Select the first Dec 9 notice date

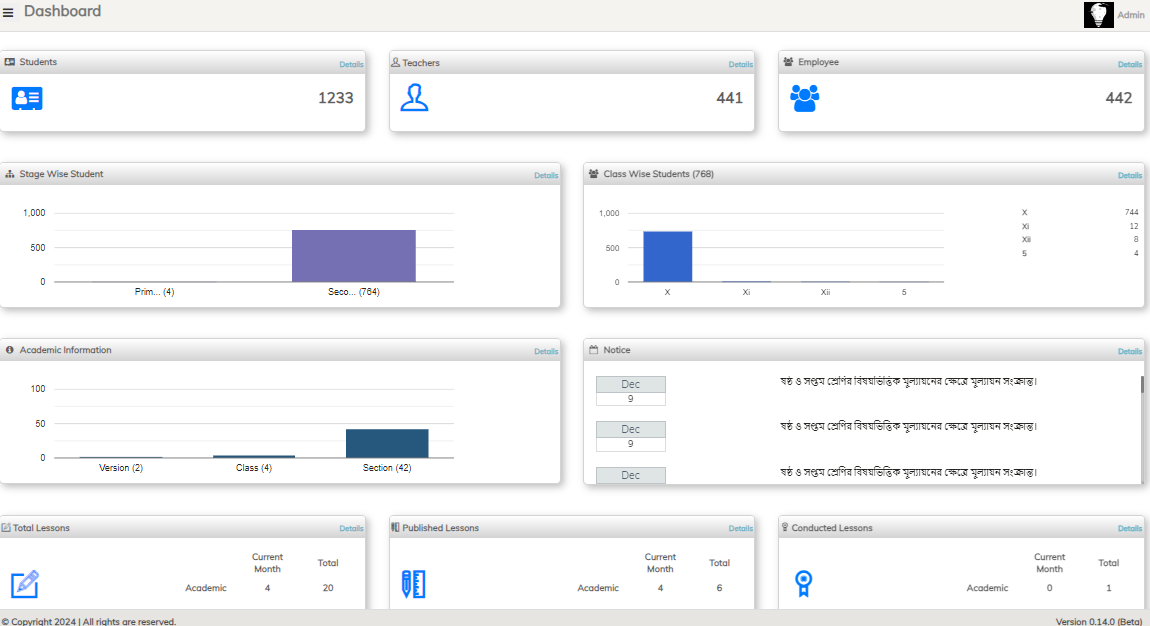point(630,391)
